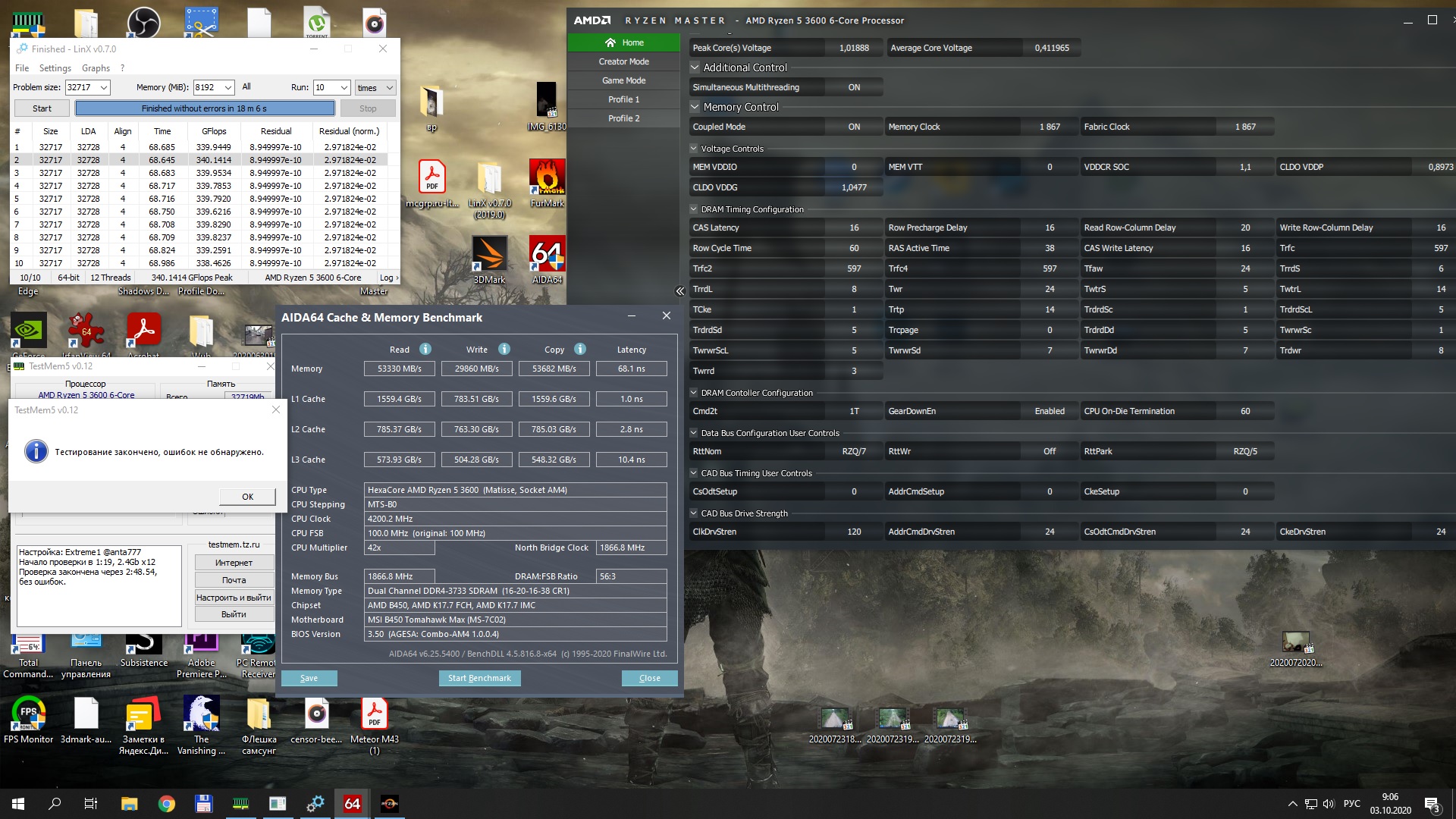Collapse the DRAM Timing Configuration section
Viewport: 1456px width, 819px height.
coord(694,209)
